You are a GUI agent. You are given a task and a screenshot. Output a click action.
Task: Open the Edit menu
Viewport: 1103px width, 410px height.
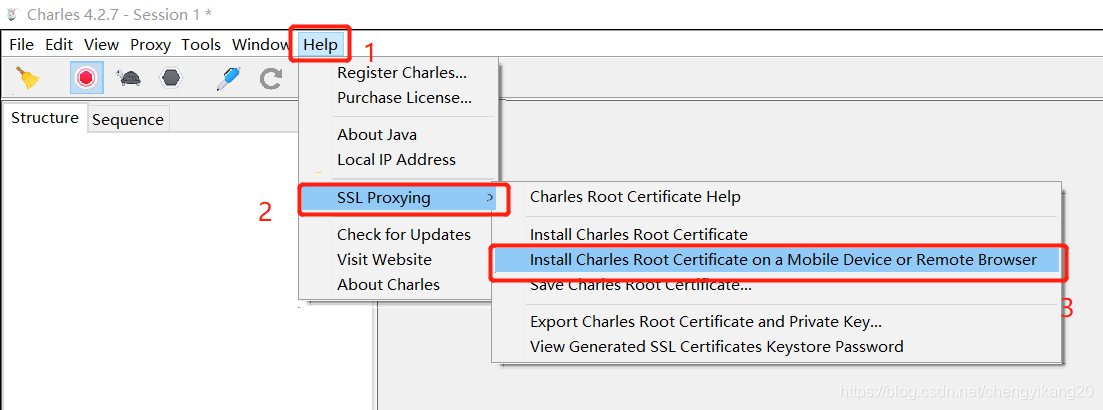pyautogui.click(x=59, y=45)
